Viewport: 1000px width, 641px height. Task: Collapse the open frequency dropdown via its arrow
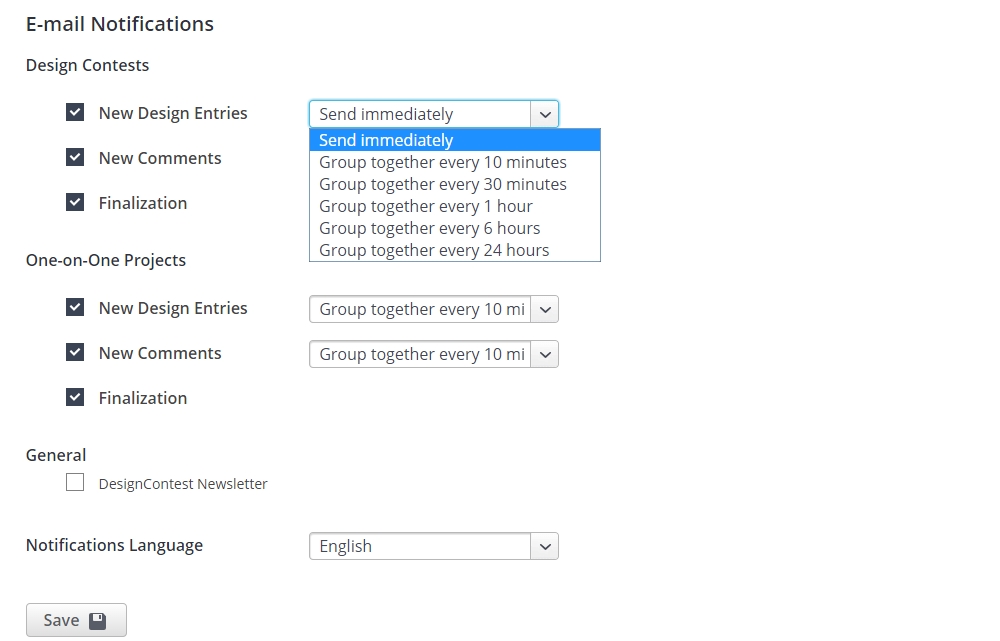545,113
